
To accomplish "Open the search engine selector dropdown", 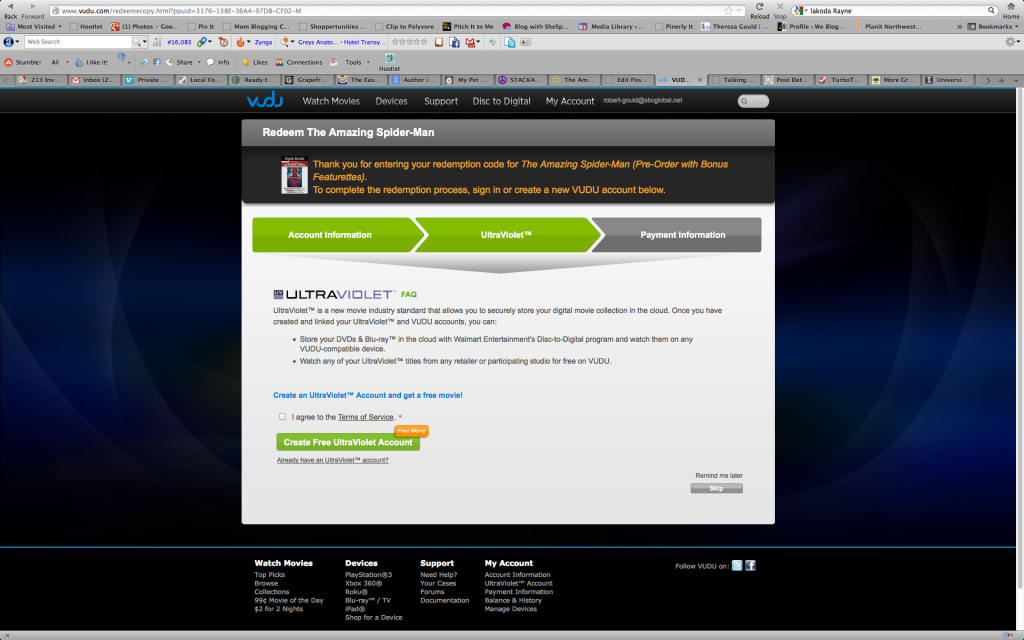I will tap(801, 10).
